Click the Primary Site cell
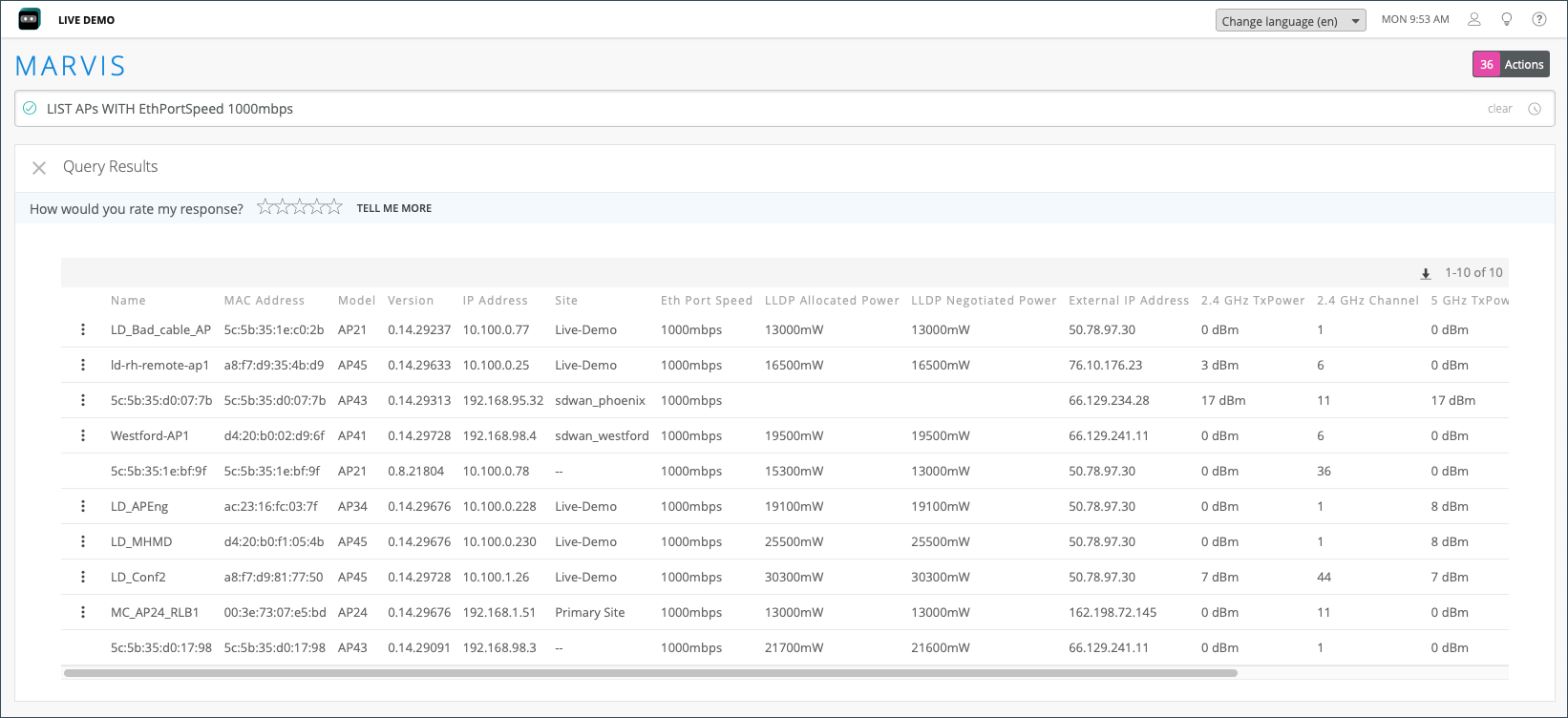 (590, 612)
